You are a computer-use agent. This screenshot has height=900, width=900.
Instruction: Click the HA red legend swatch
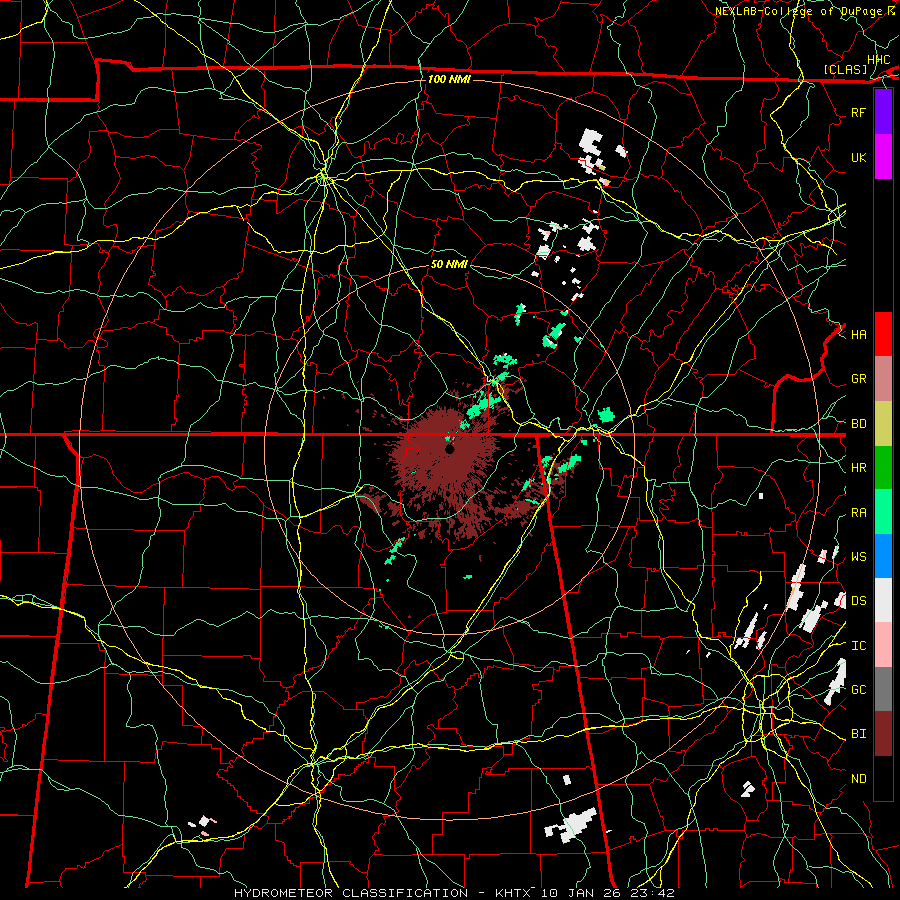[x=883, y=334]
